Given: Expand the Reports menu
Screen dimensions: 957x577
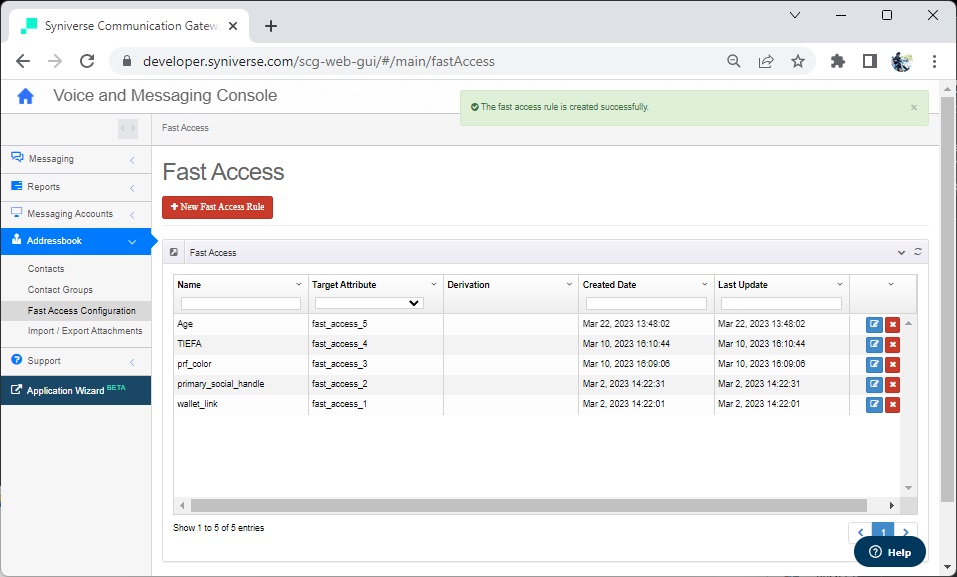Looking at the screenshot, I should click(76, 187).
